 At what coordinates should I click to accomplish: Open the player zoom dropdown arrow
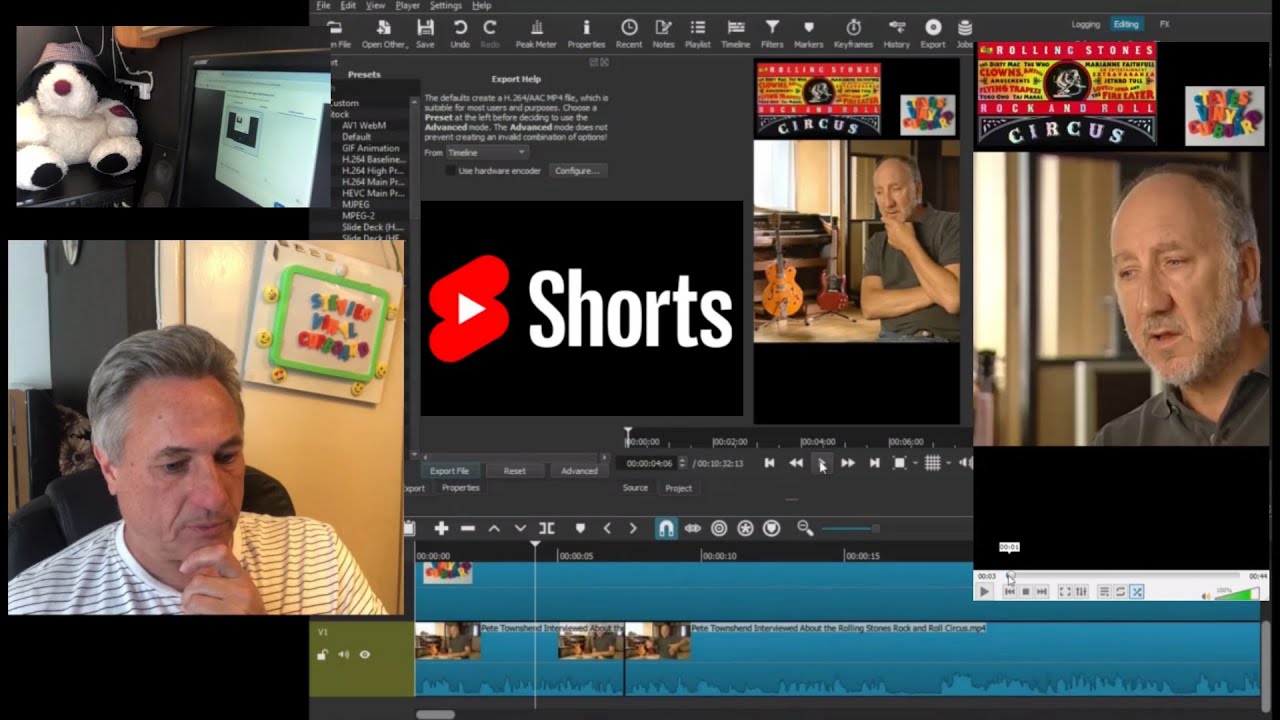(x=914, y=463)
